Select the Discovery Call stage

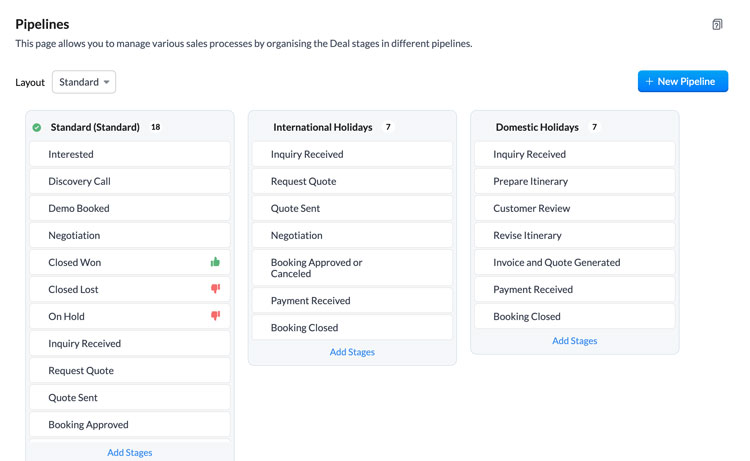130,181
